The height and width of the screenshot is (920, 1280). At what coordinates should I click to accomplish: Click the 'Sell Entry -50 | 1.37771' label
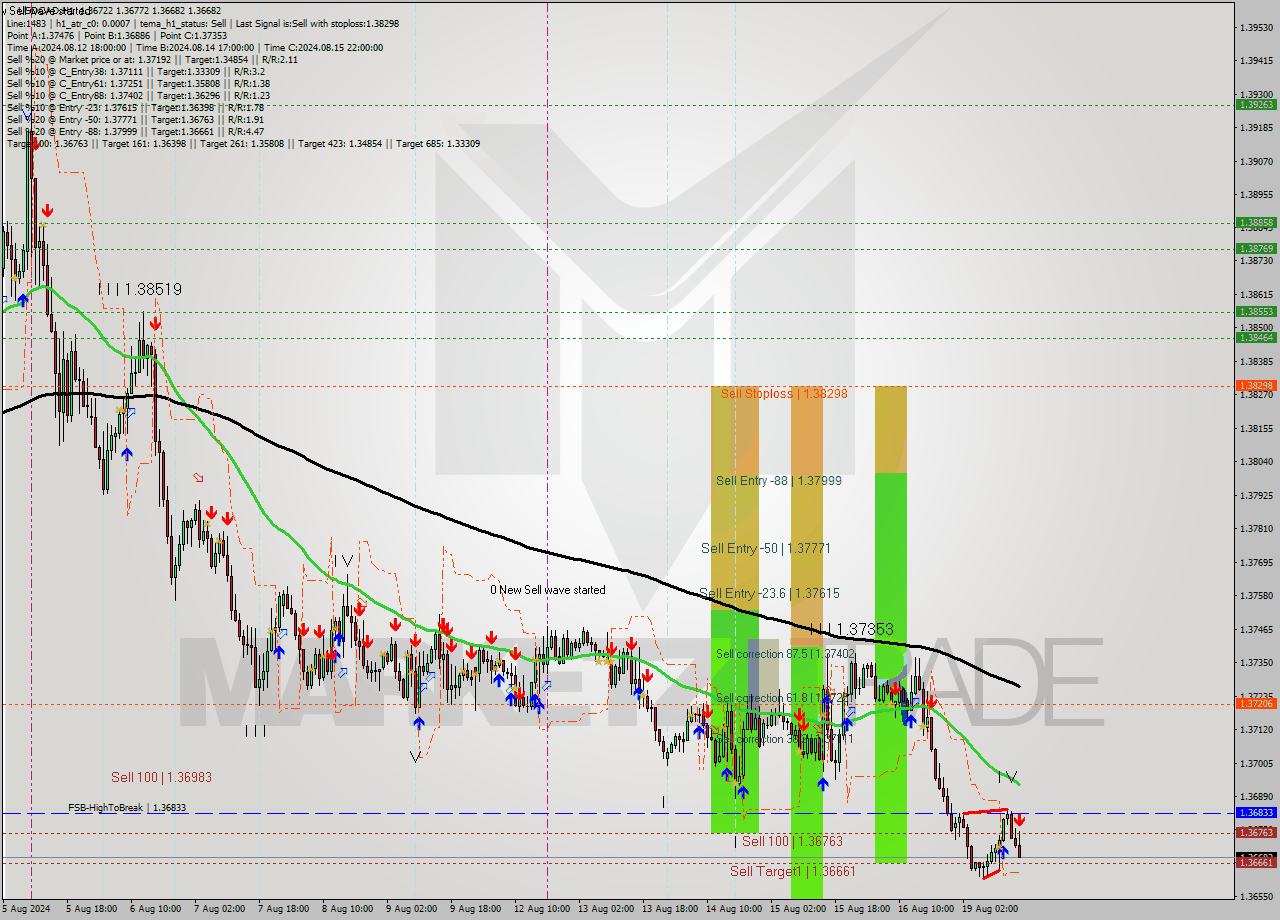(766, 549)
